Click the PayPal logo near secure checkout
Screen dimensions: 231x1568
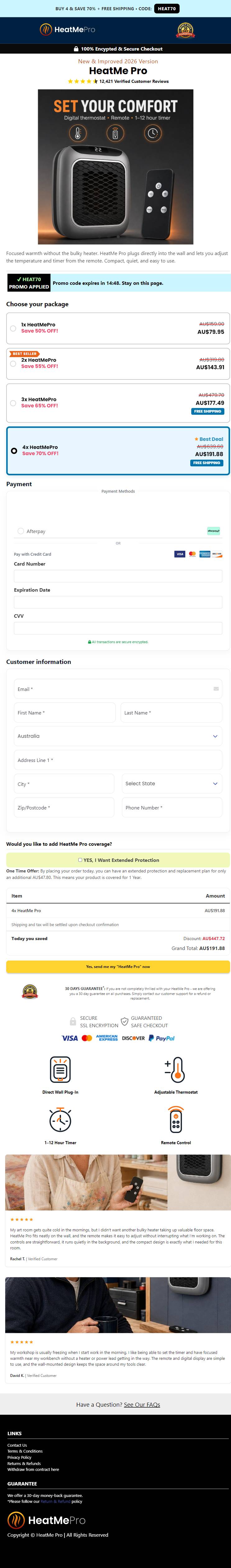click(x=162, y=1038)
